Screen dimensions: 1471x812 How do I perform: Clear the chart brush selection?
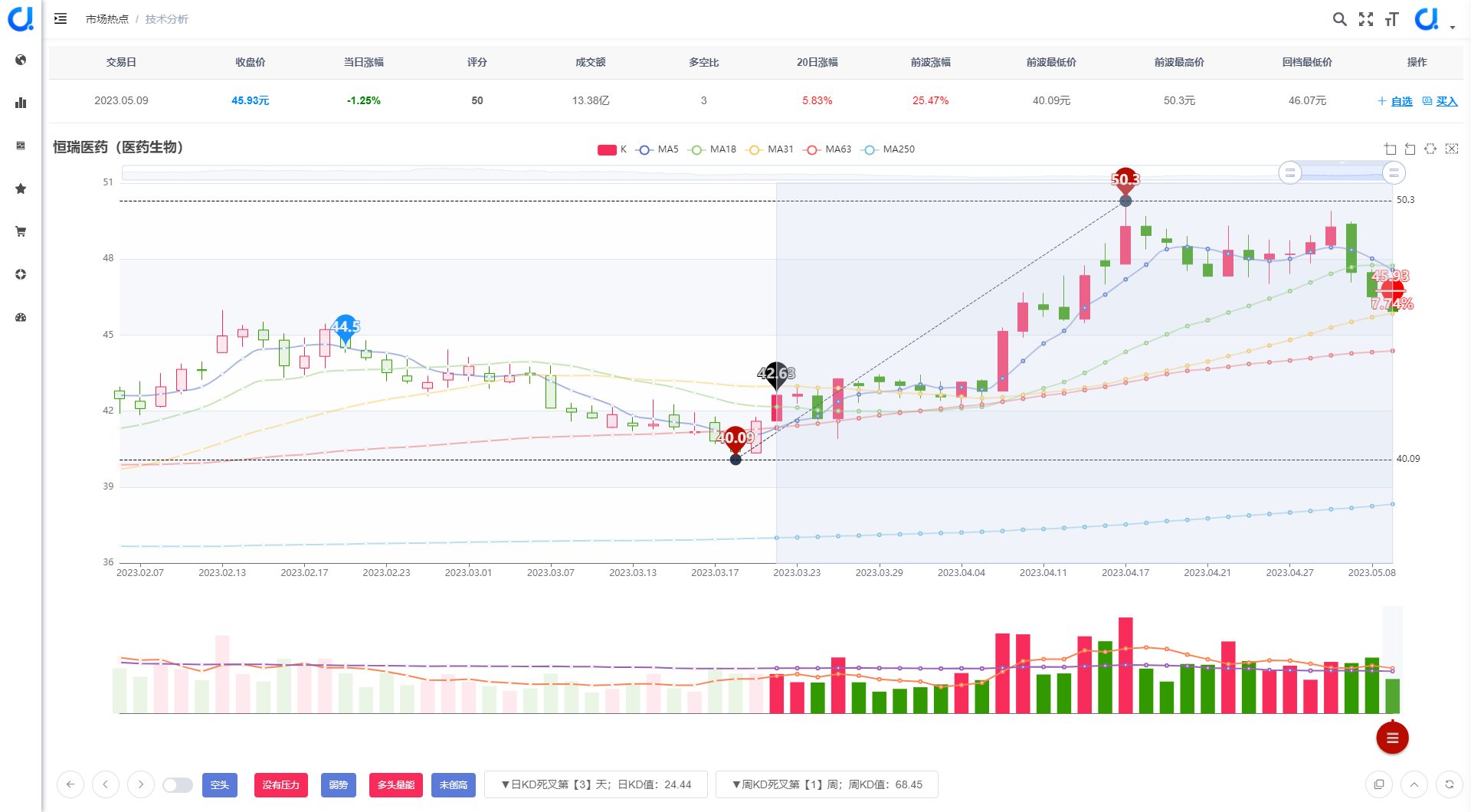(x=1452, y=149)
